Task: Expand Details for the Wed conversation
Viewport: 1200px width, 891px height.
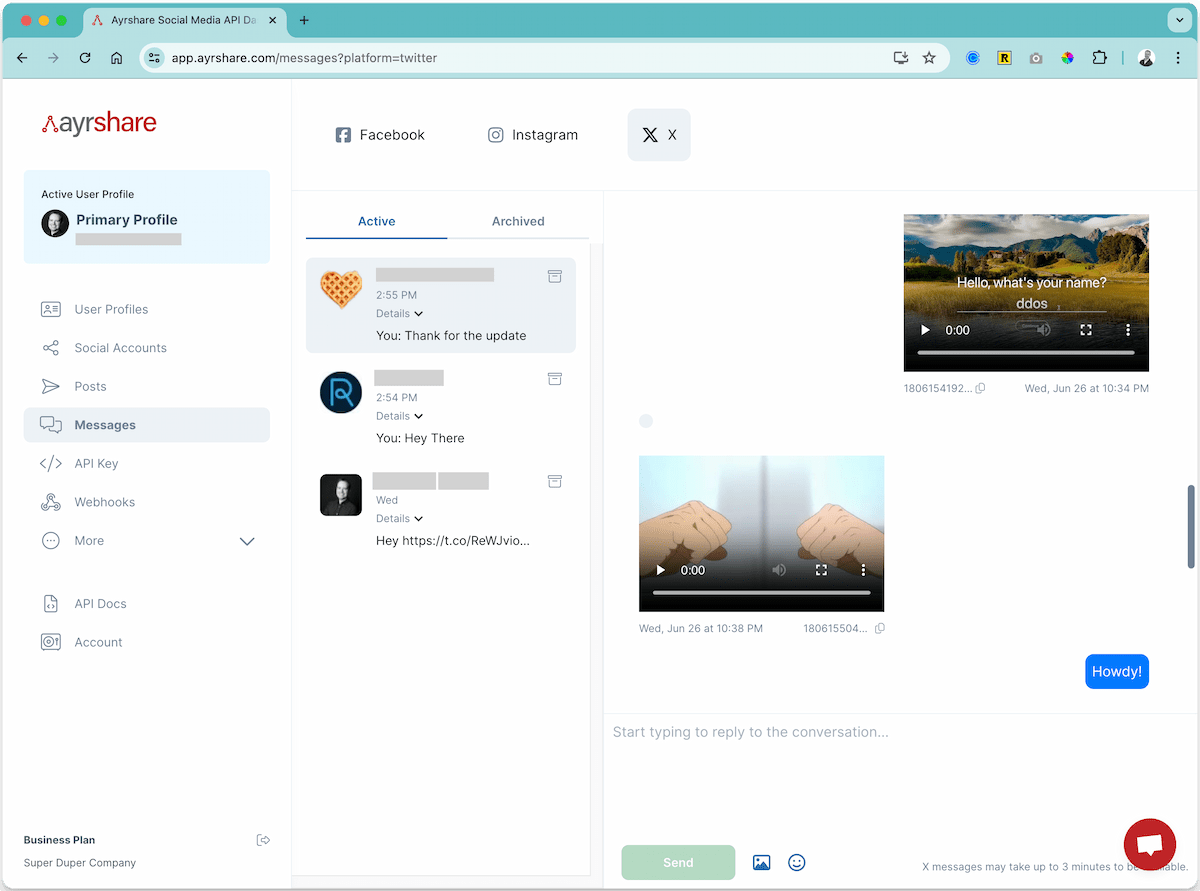Action: pos(400,519)
